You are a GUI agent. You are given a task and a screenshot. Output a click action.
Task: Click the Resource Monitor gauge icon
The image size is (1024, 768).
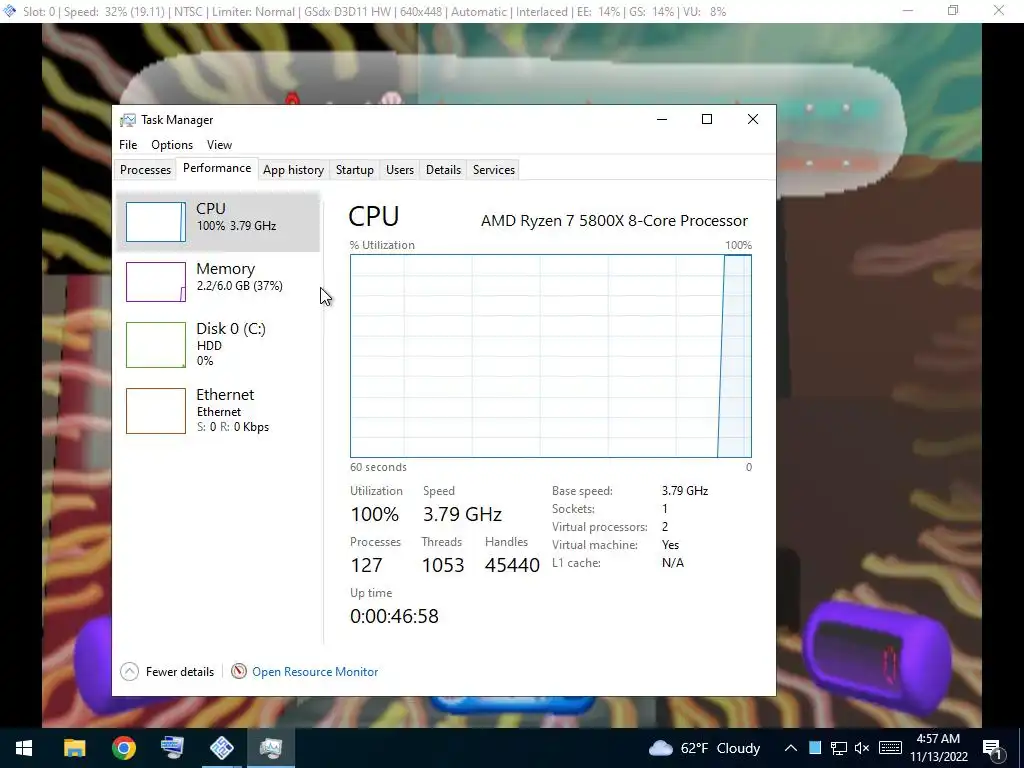coord(239,671)
